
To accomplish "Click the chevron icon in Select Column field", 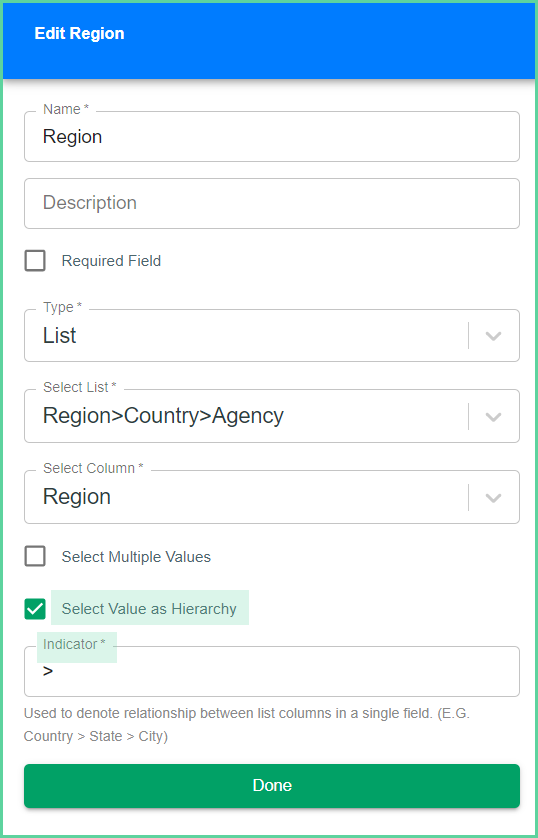I will (x=493, y=498).
